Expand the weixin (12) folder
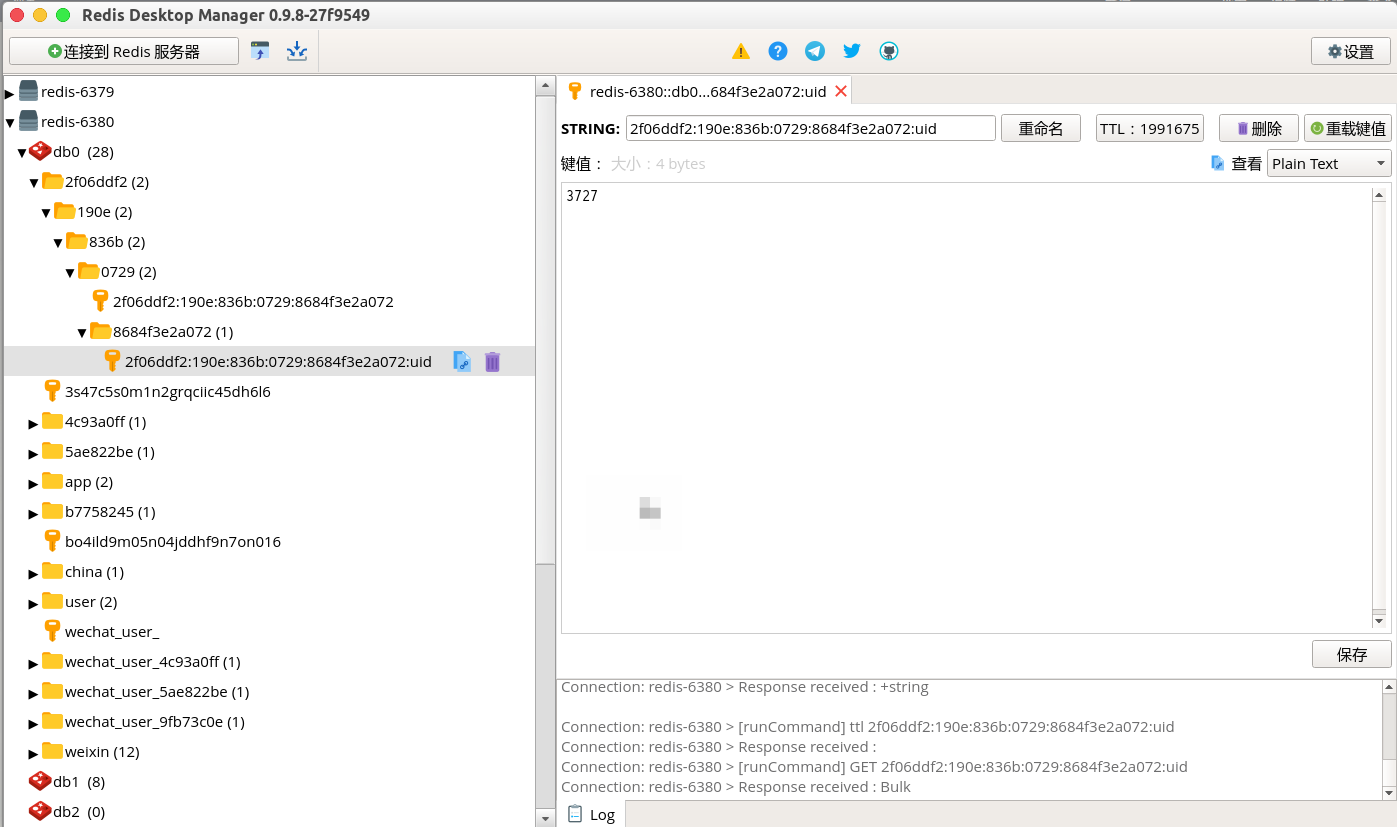 pyautogui.click(x=34, y=753)
